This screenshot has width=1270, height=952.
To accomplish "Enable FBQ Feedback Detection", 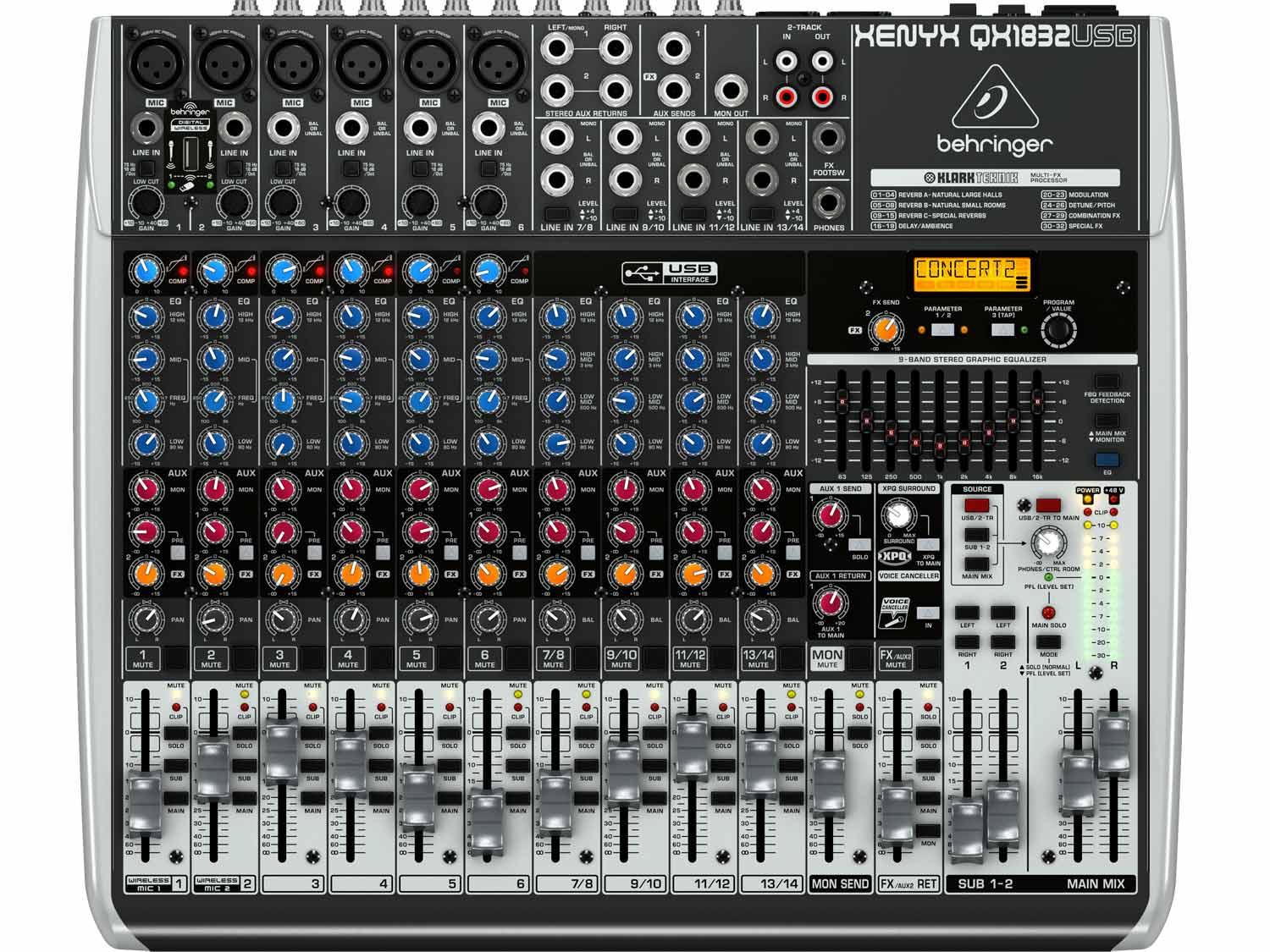I will [x=1107, y=382].
